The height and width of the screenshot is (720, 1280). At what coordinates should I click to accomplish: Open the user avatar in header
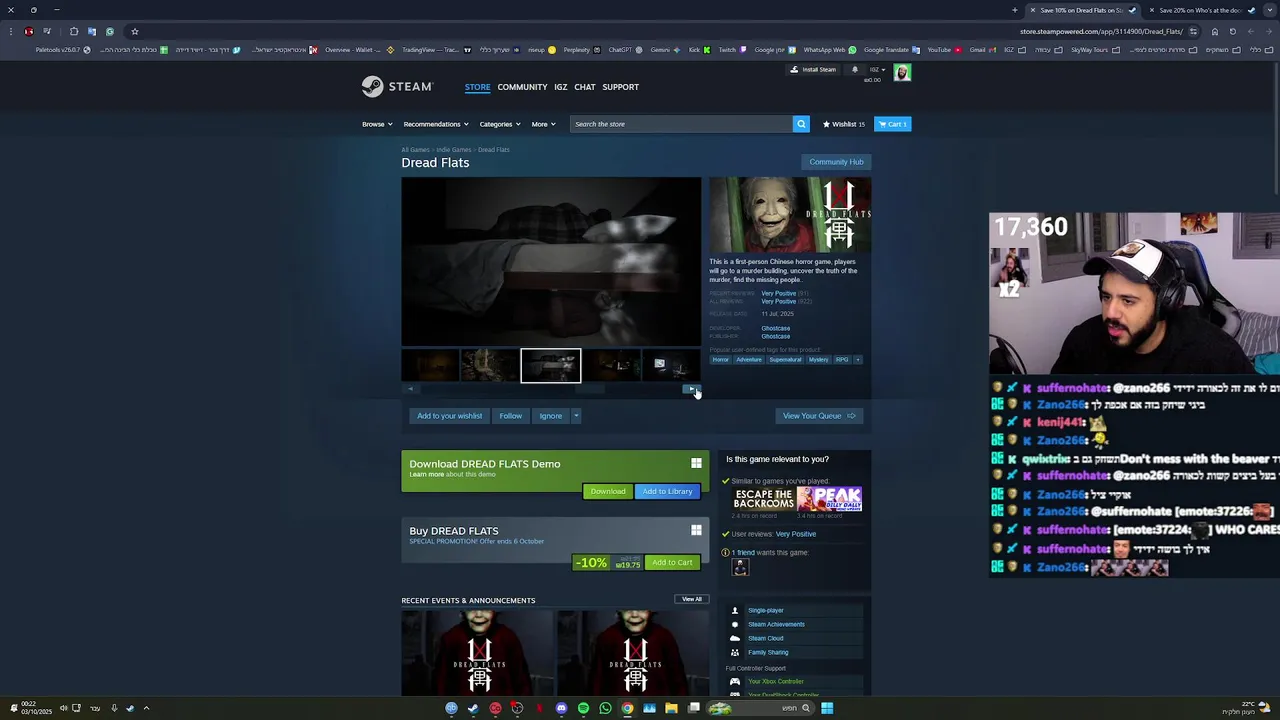902,72
